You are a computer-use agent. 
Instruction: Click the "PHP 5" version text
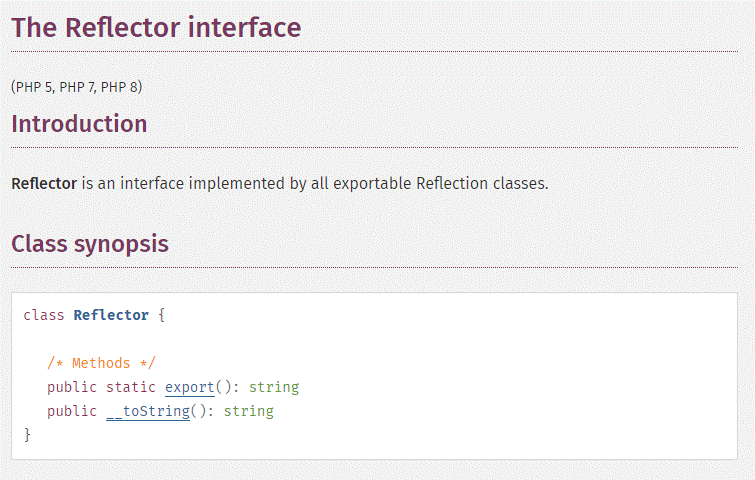[35, 87]
